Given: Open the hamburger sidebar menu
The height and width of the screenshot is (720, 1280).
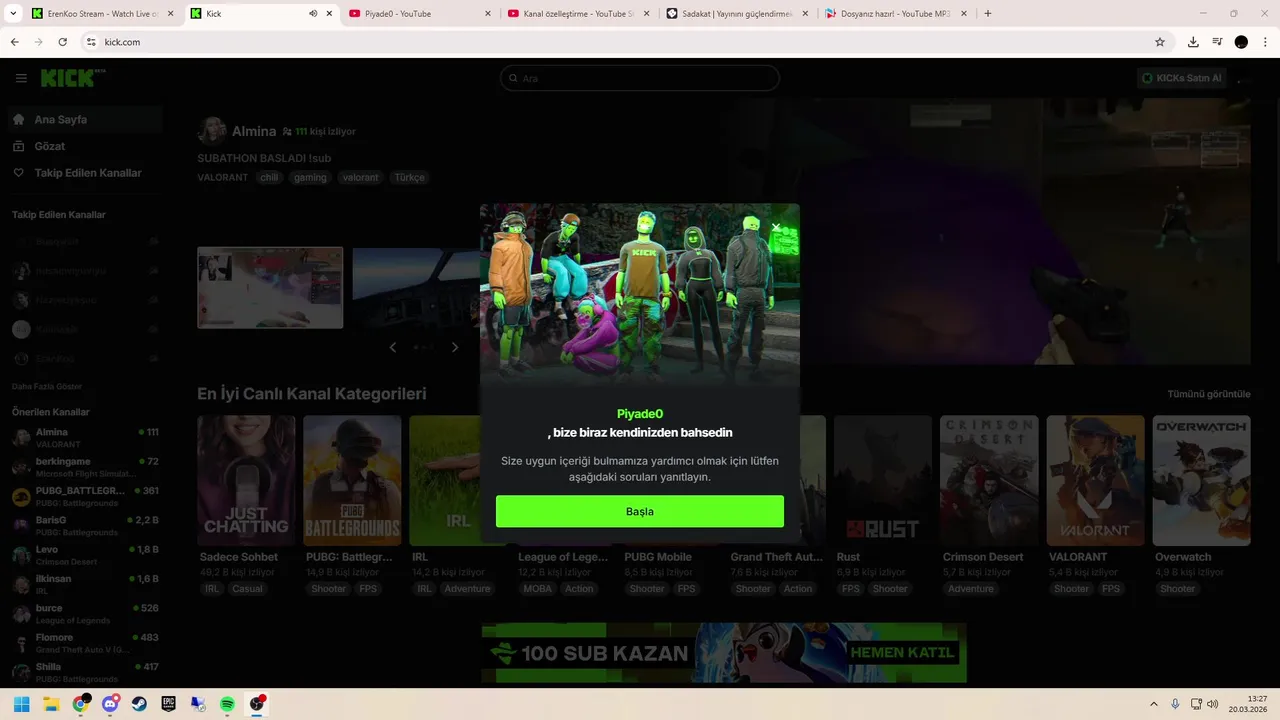Looking at the screenshot, I should [x=21, y=78].
